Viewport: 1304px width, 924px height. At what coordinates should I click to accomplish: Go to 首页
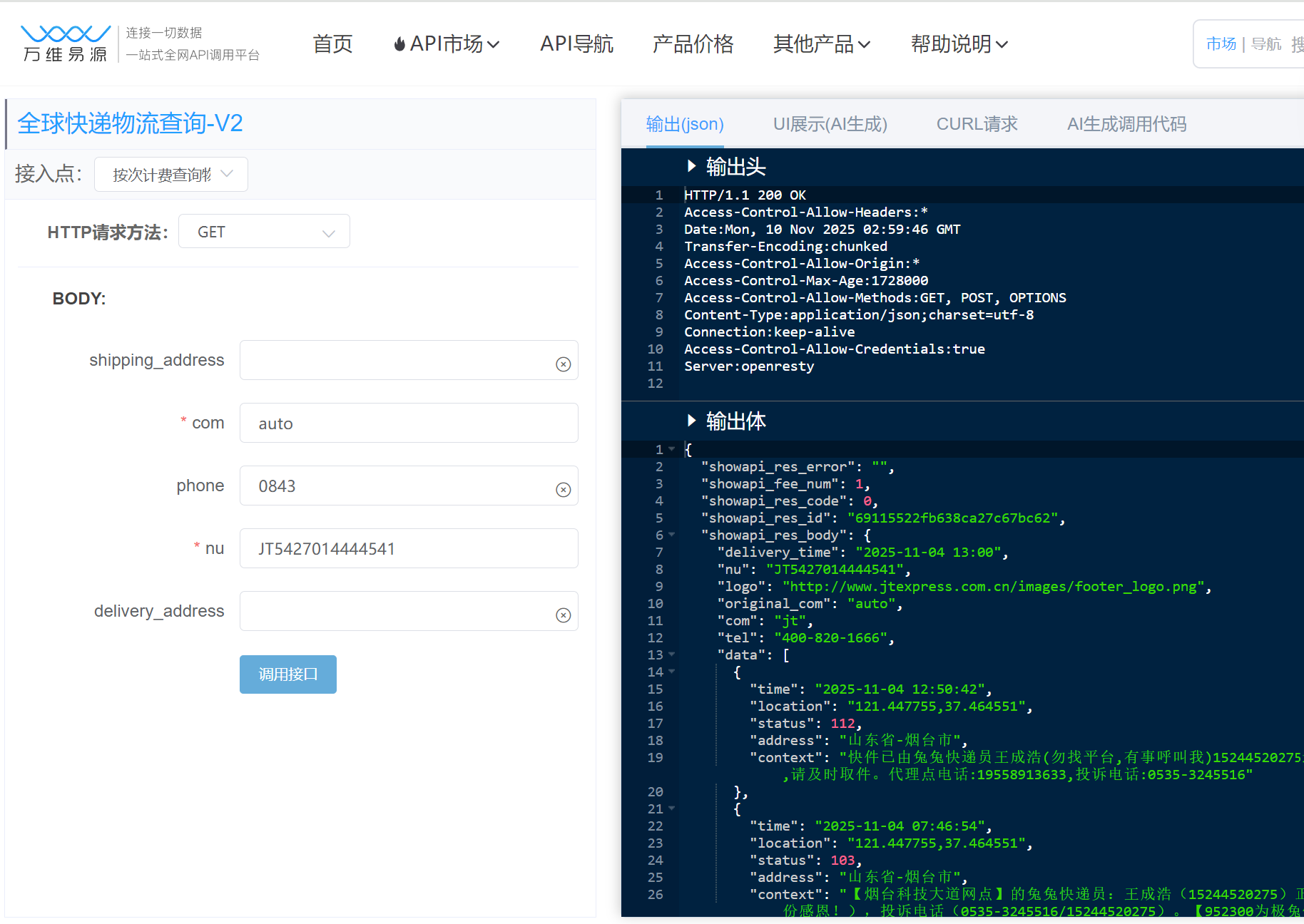332,44
